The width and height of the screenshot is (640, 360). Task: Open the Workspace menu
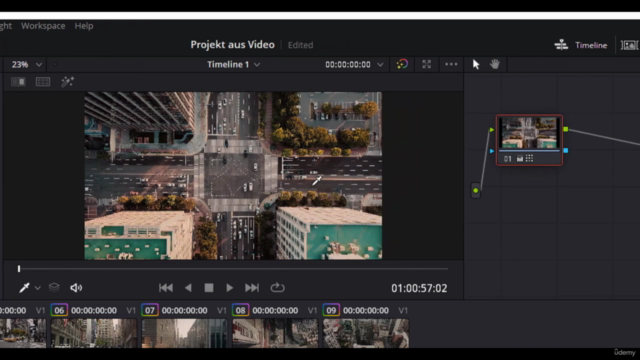(x=43, y=26)
